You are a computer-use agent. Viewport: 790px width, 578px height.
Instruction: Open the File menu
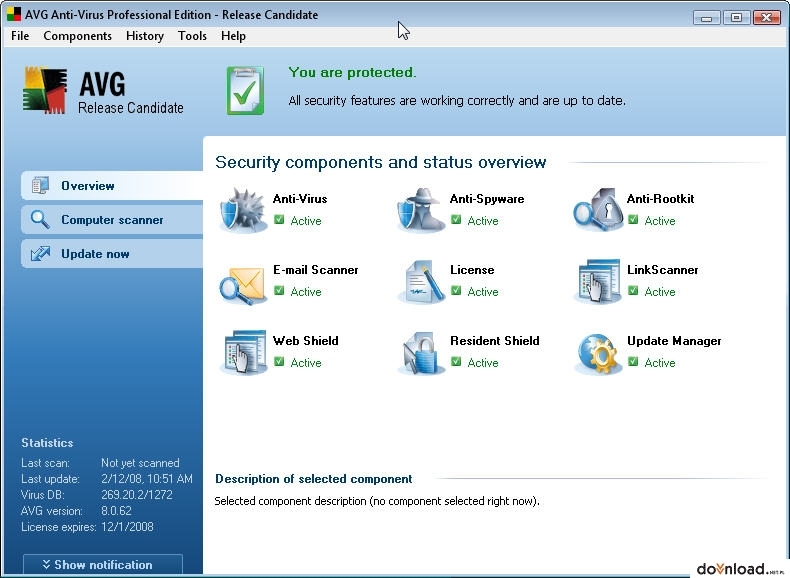(20, 36)
